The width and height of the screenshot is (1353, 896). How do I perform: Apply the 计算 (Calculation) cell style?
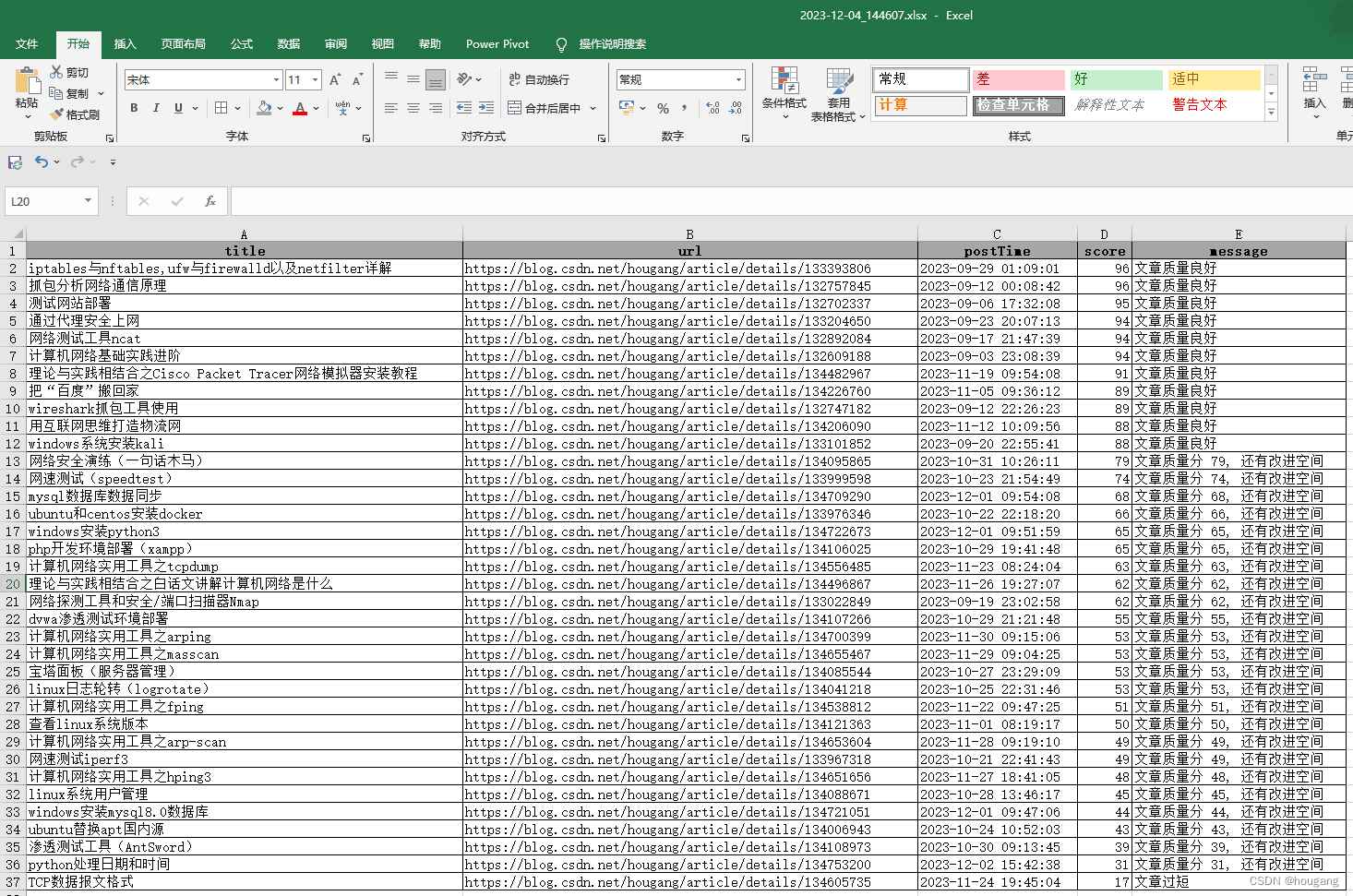[x=921, y=105]
